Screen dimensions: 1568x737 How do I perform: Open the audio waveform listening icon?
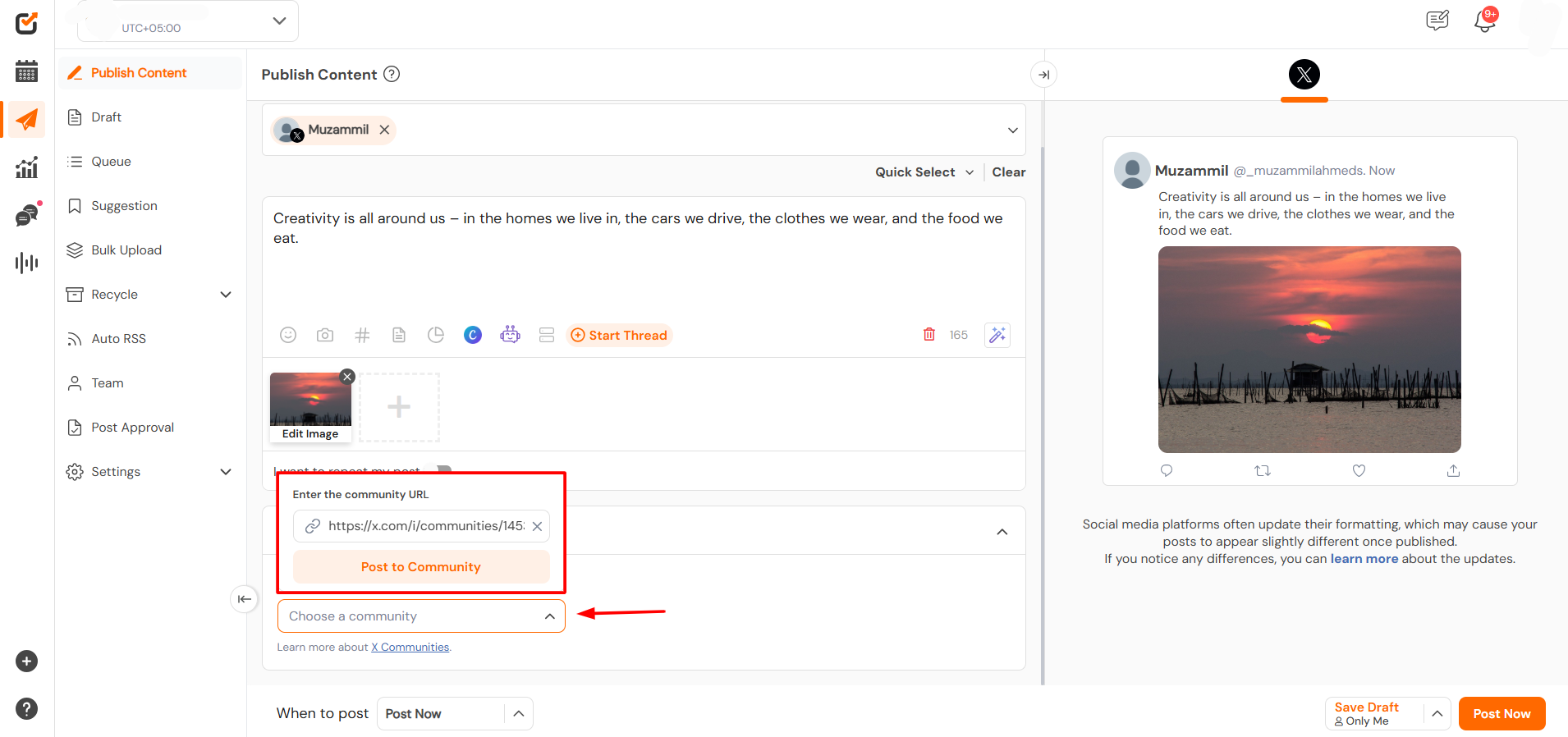(x=26, y=263)
